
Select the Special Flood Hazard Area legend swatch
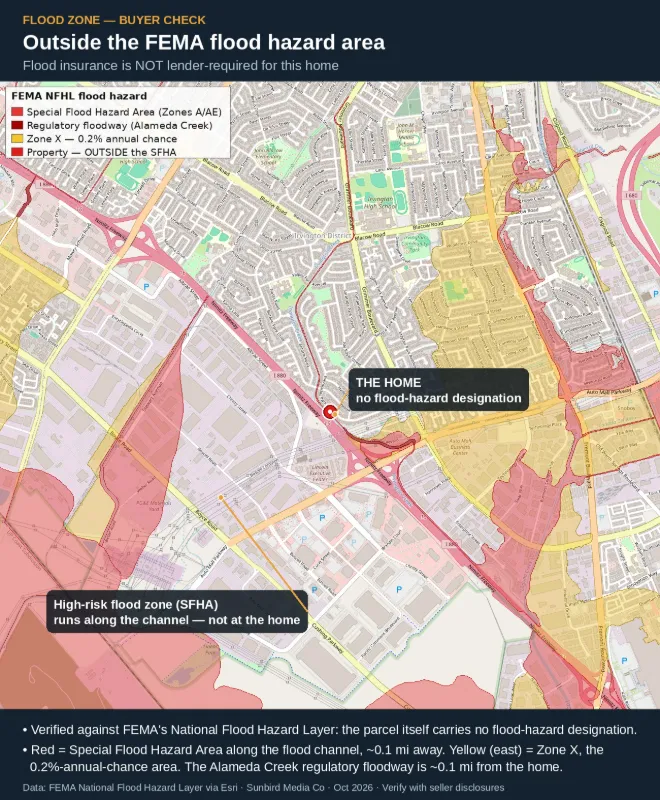click(17, 112)
